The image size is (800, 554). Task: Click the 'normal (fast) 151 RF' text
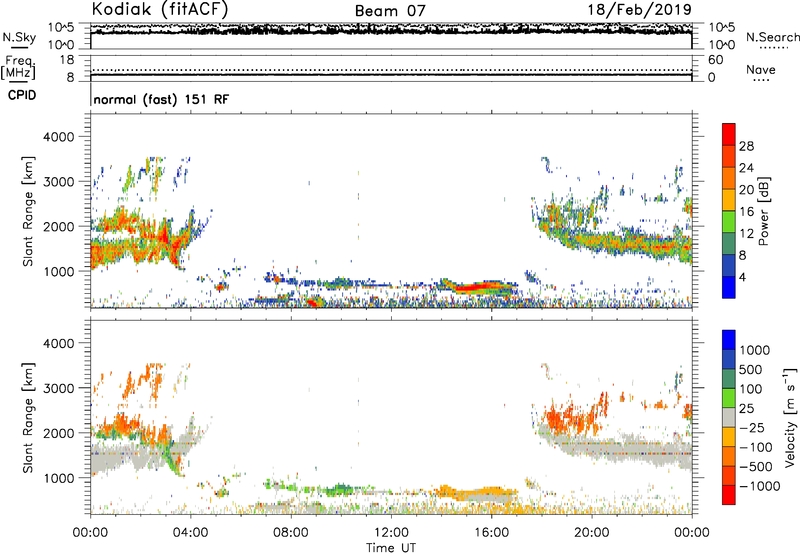pos(161,100)
